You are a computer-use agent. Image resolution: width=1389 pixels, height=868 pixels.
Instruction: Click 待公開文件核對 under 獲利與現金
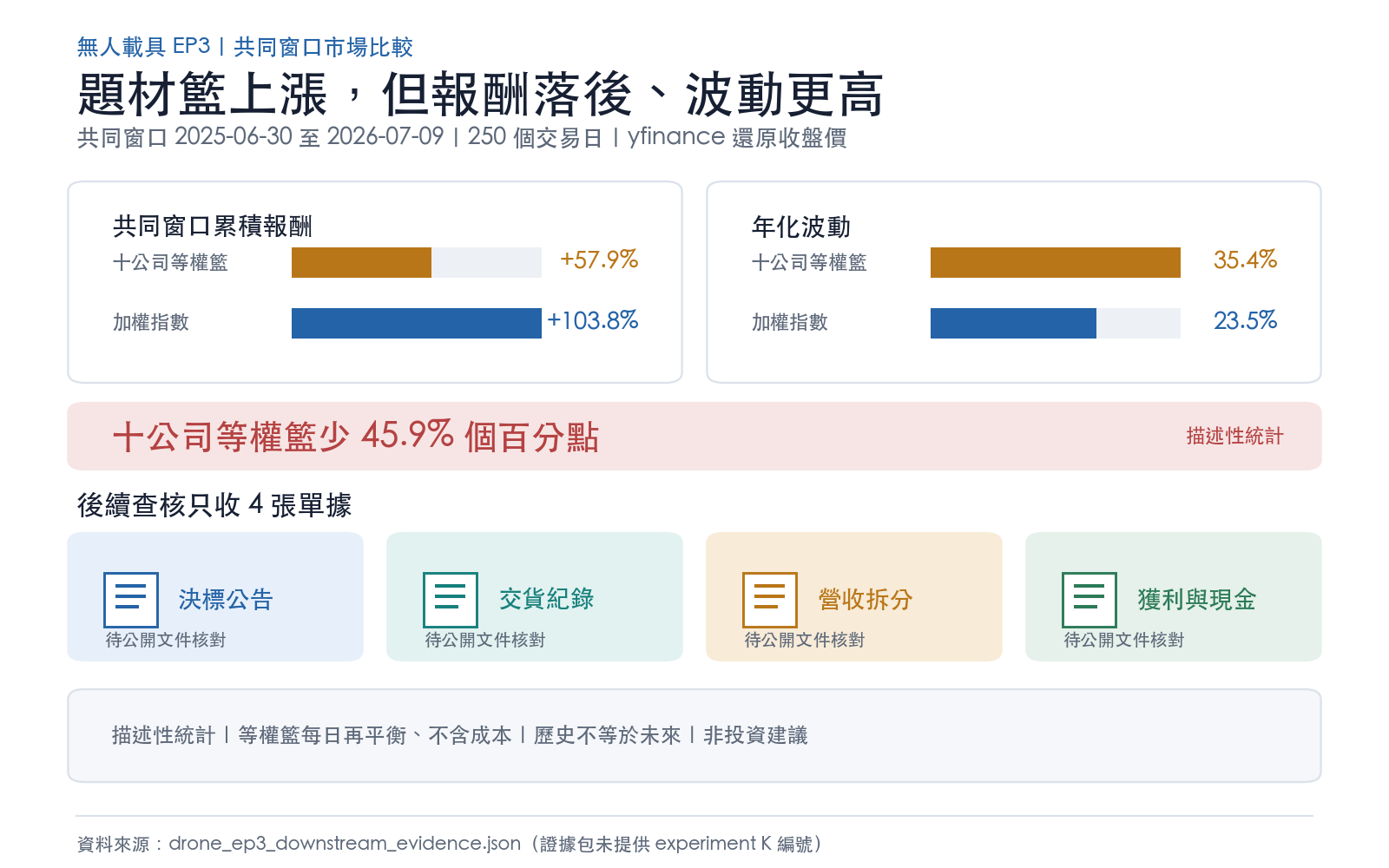coord(1124,640)
